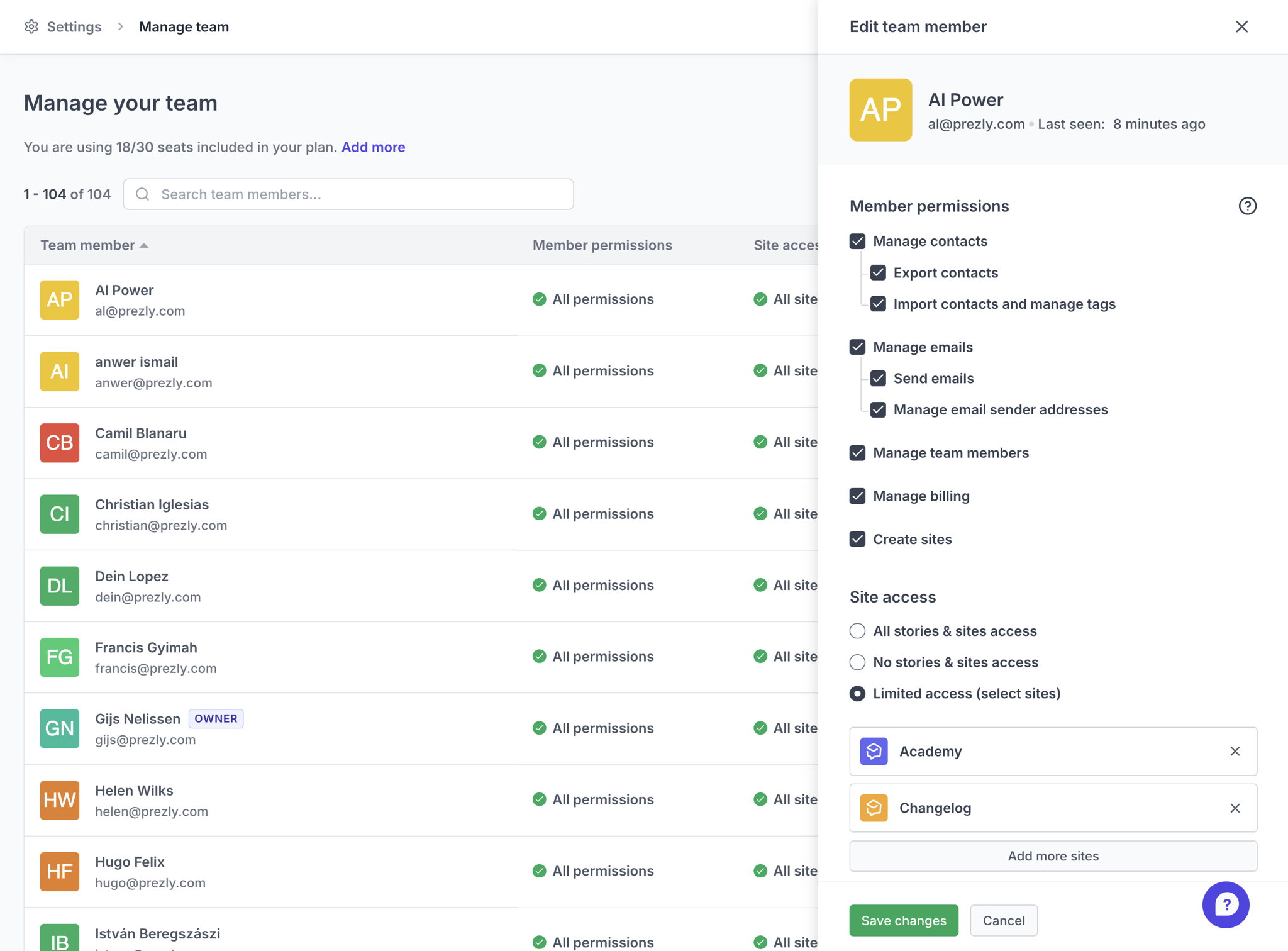The width and height of the screenshot is (1288, 951).
Task: Click the Add more sites button
Action: point(1053,856)
